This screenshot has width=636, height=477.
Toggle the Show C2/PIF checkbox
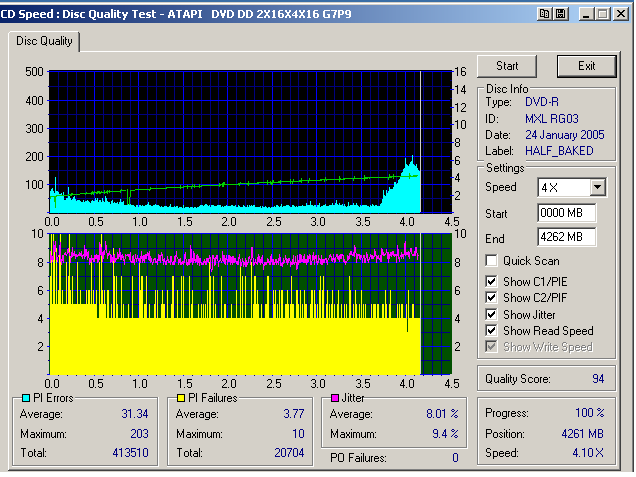point(492,297)
